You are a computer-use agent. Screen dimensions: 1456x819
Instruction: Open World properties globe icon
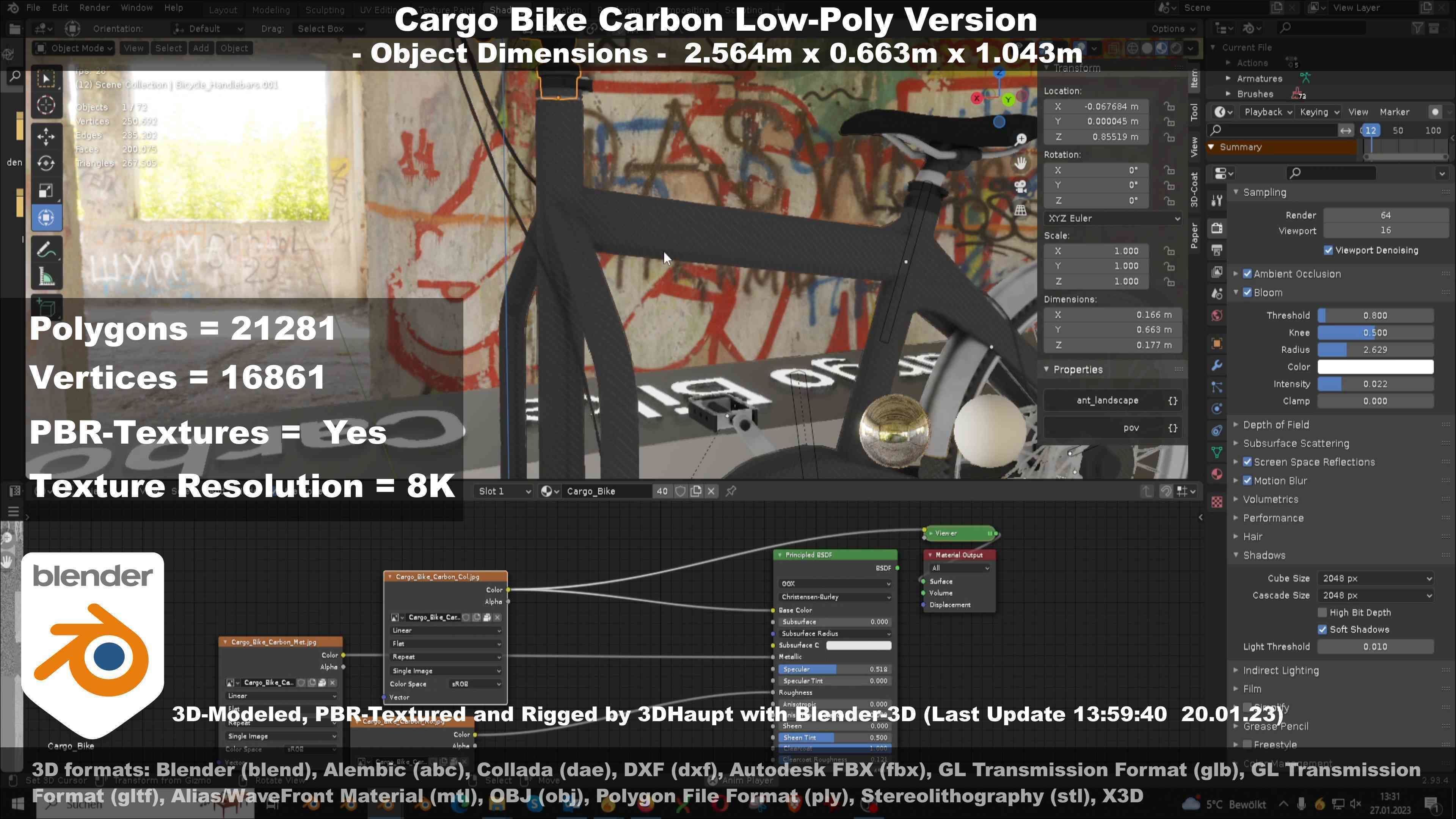point(1217,315)
